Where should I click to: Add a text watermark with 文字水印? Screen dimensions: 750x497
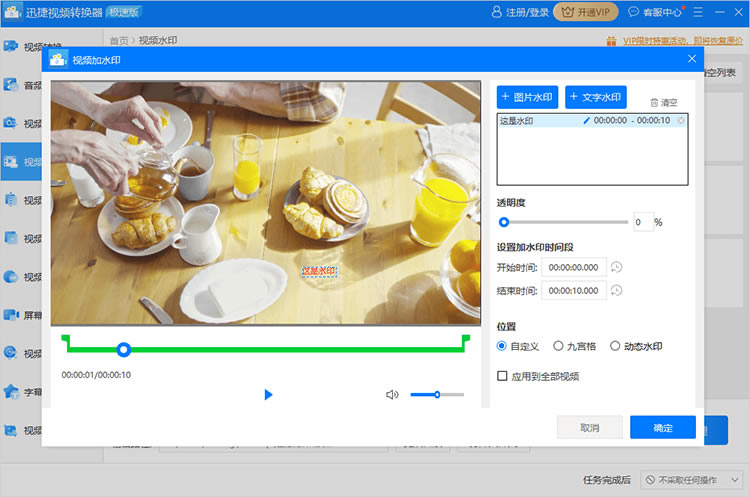[596, 97]
